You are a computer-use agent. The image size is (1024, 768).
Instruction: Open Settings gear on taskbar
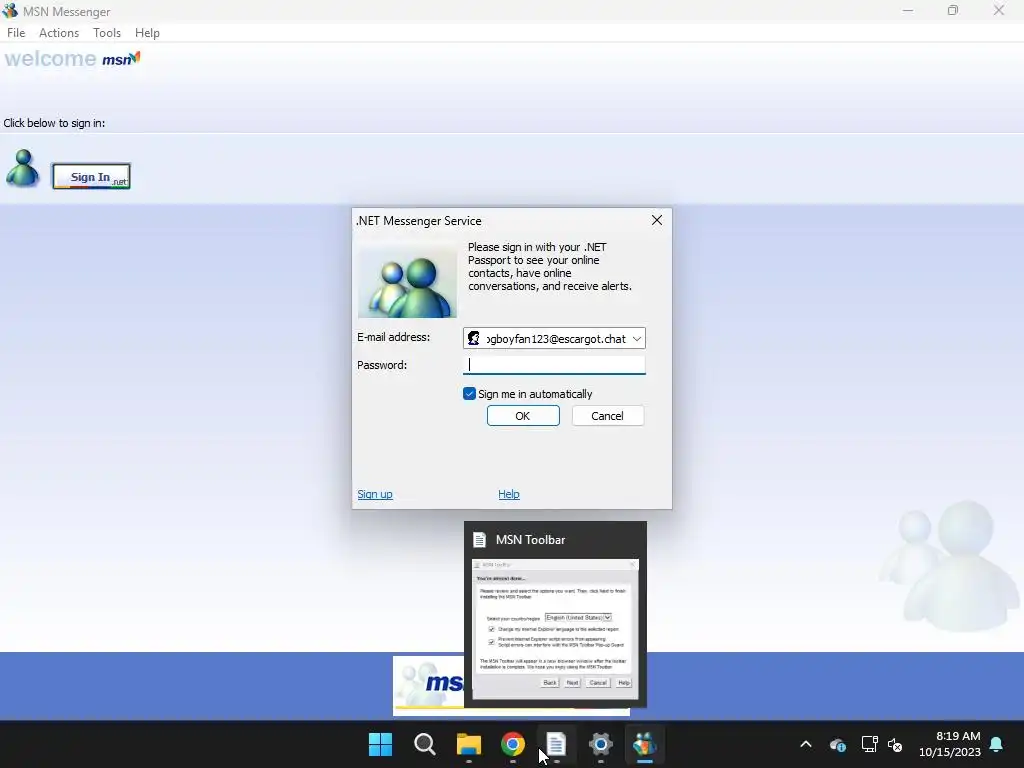coord(601,744)
